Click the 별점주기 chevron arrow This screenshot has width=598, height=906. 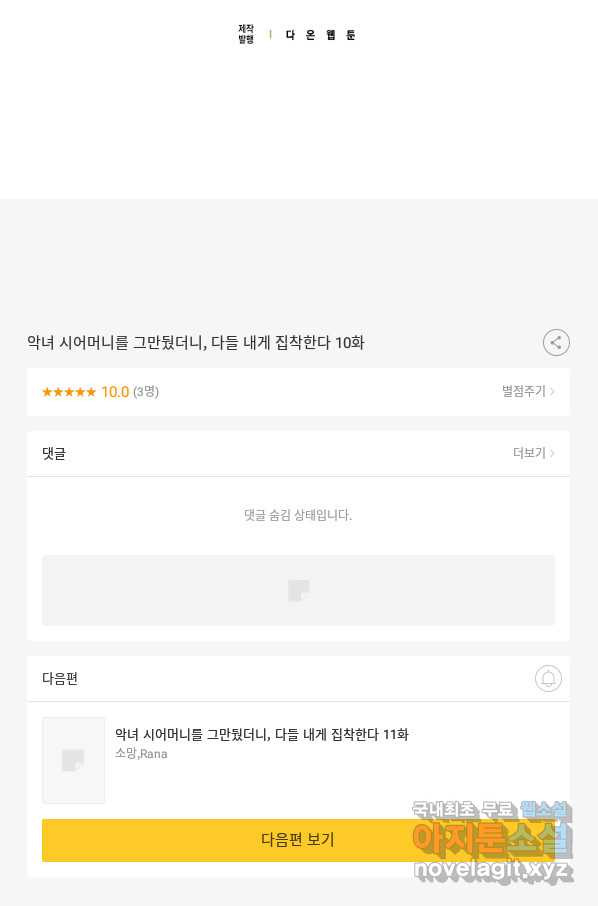coord(552,391)
